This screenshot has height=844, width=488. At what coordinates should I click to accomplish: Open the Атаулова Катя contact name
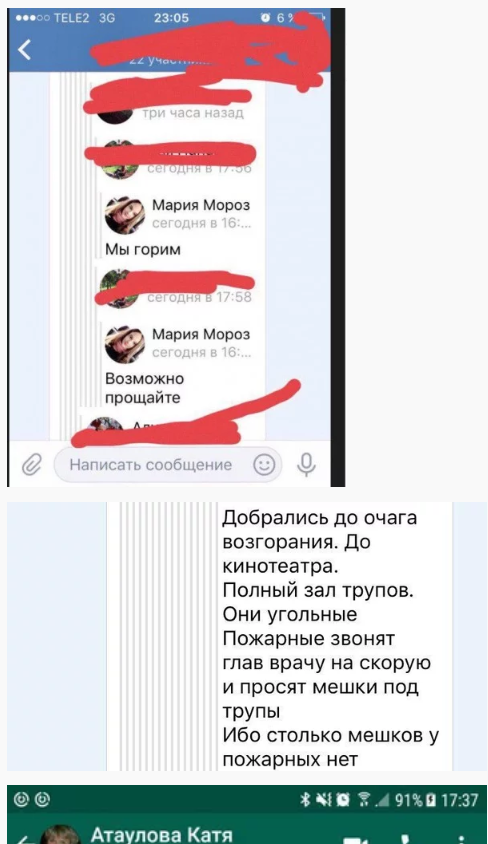coord(162,834)
